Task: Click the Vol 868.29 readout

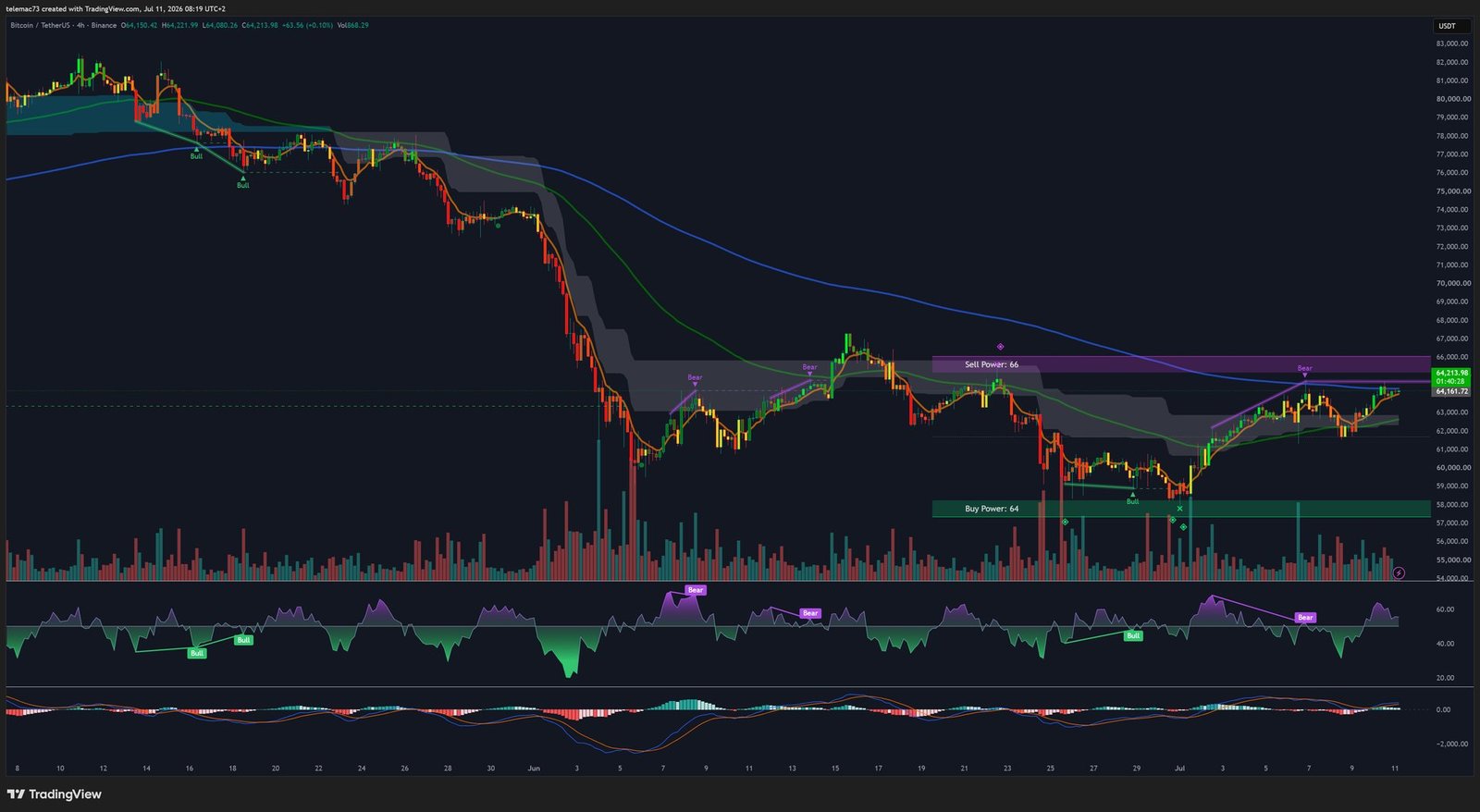Action: tap(352, 25)
